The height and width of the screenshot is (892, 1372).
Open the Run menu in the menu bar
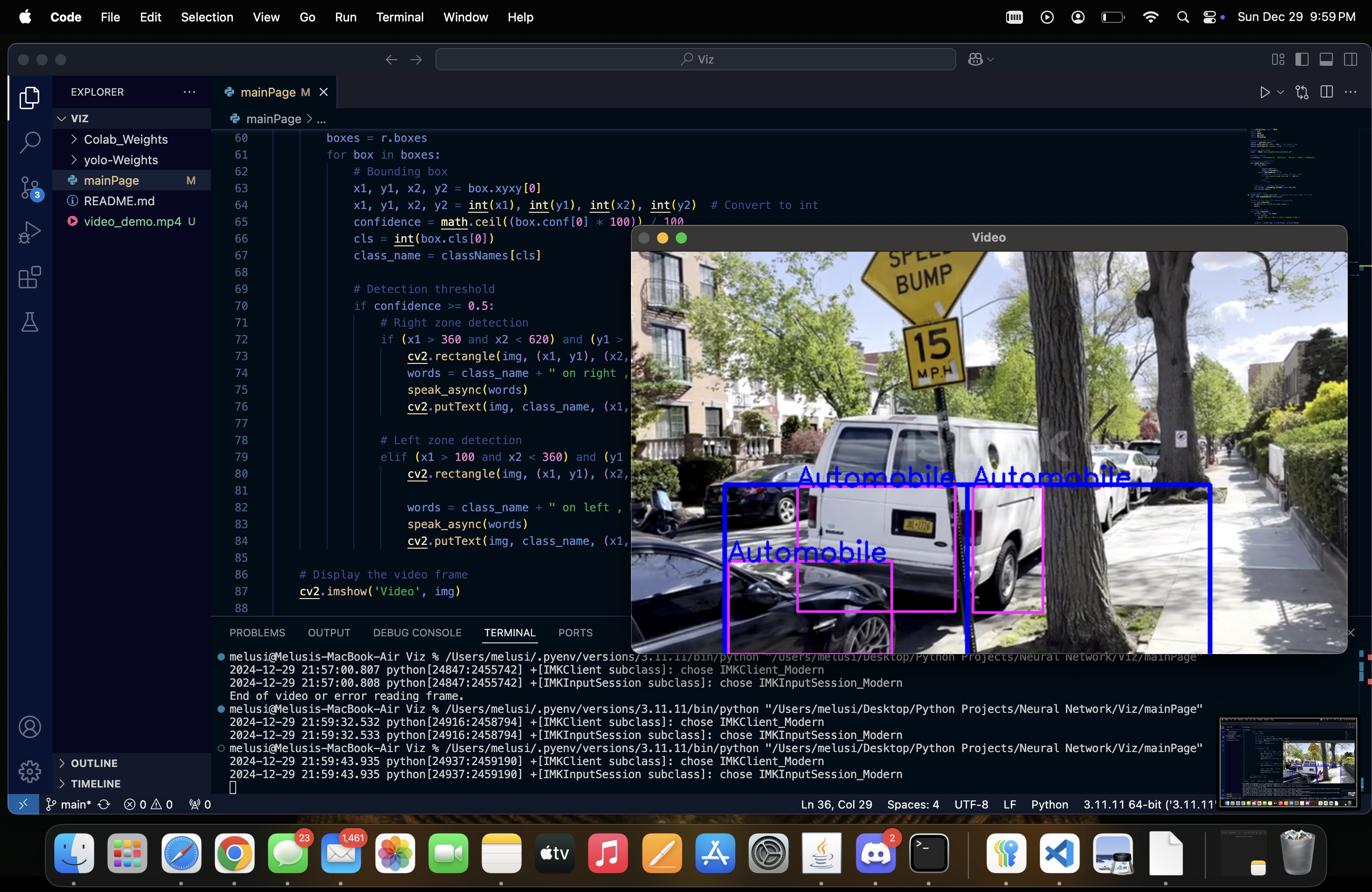[x=345, y=17]
